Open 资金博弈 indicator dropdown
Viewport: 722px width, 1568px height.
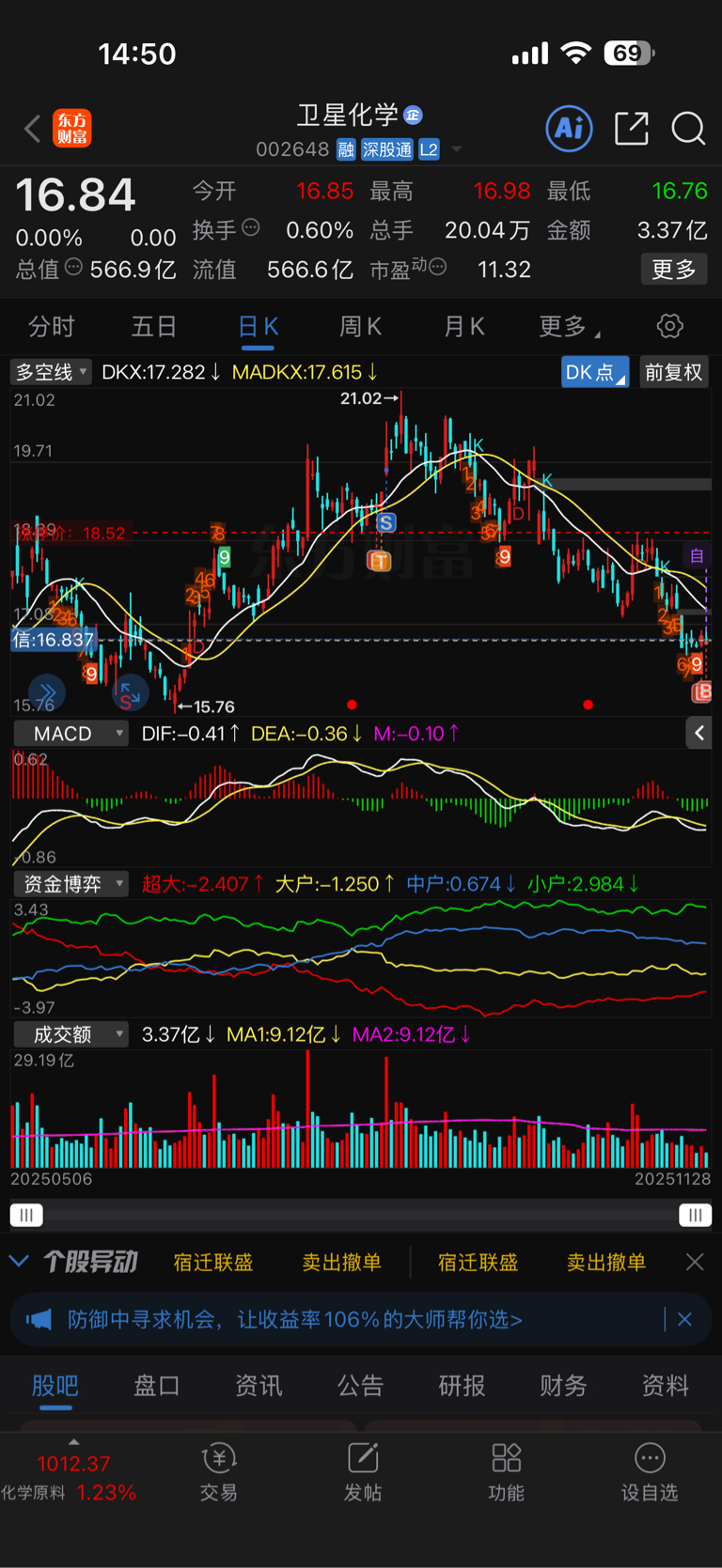click(71, 884)
